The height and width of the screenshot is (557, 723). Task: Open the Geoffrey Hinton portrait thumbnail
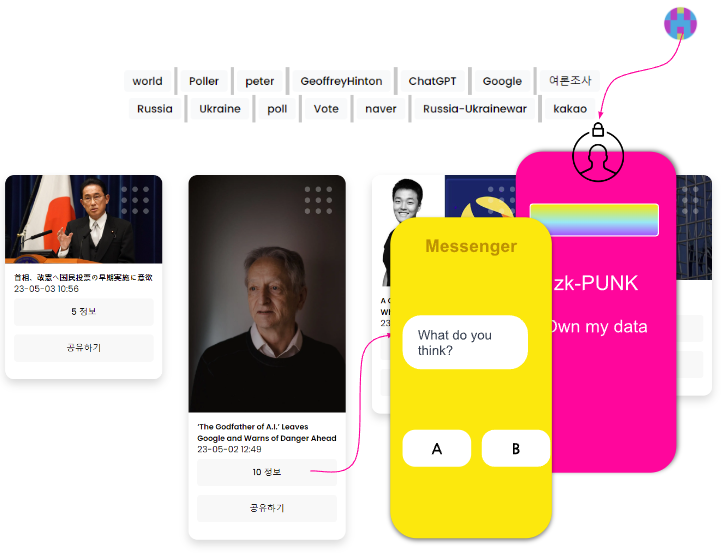pyautogui.click(x=267, y=293)
